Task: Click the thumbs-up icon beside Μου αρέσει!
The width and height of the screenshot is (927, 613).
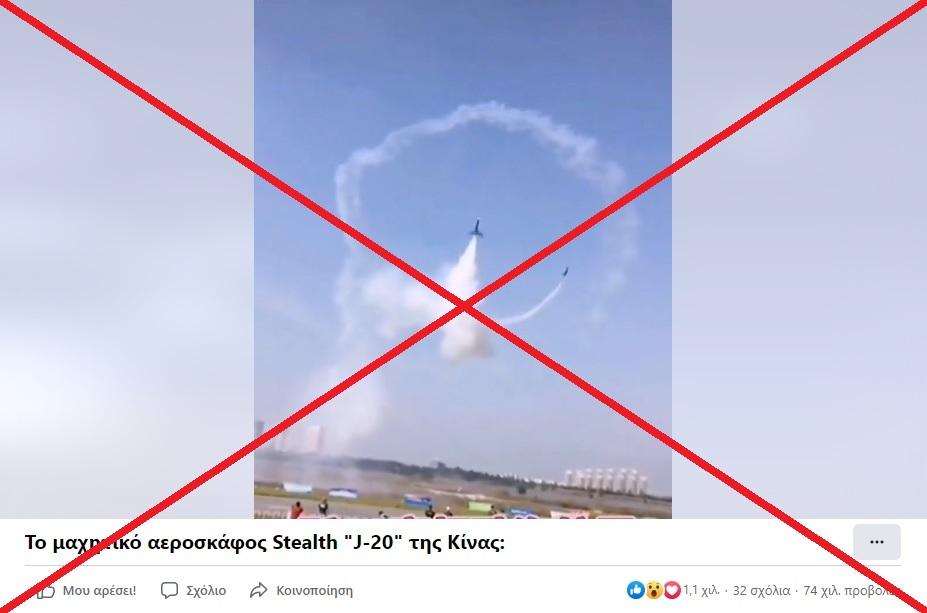Action: click(x=46, y=591)
